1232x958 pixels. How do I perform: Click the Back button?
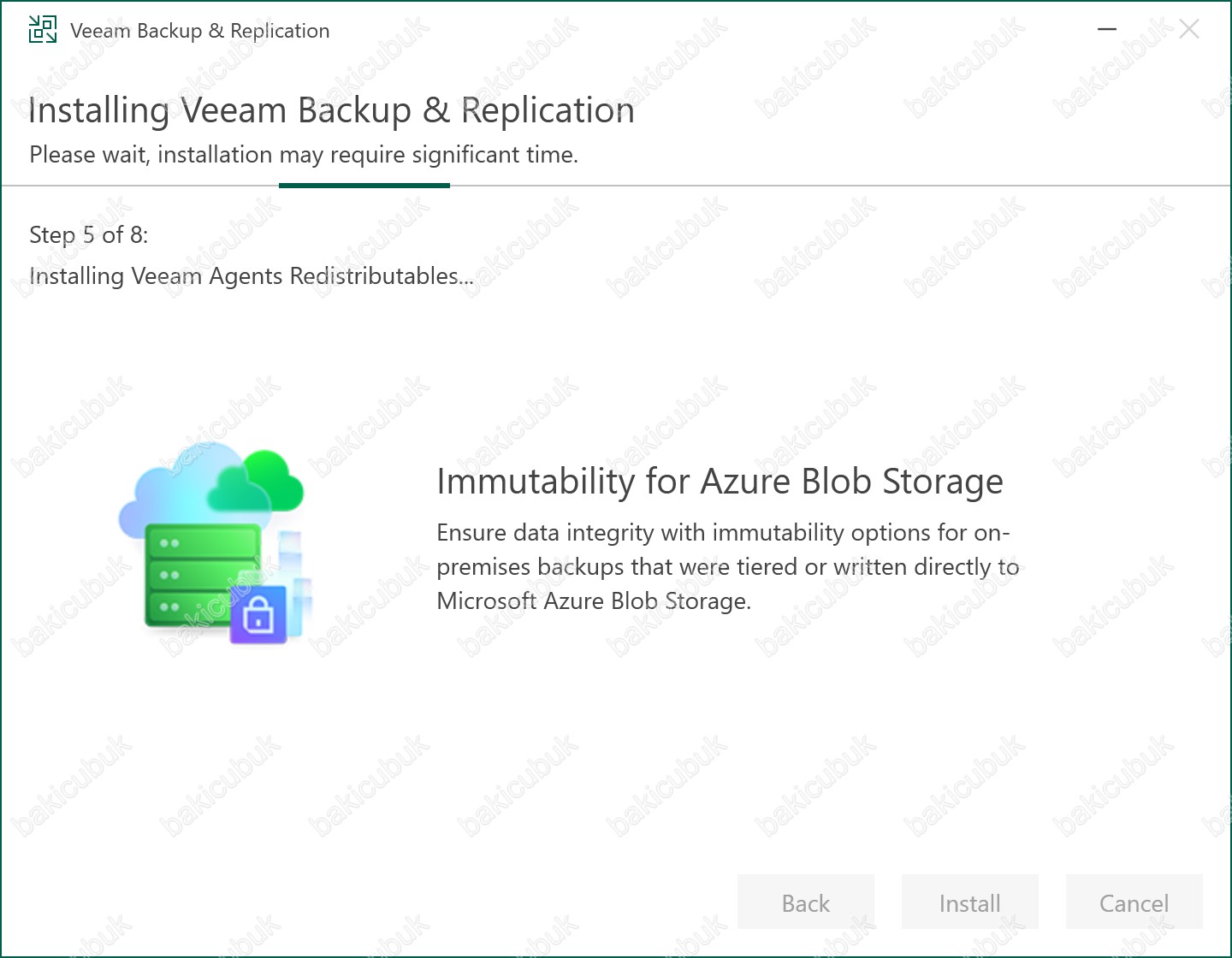806,902
